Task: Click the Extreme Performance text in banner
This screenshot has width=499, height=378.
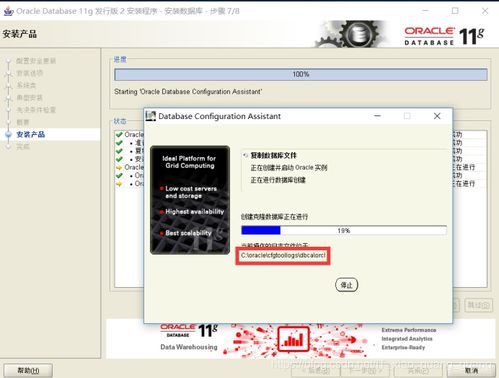Action: 409,330
